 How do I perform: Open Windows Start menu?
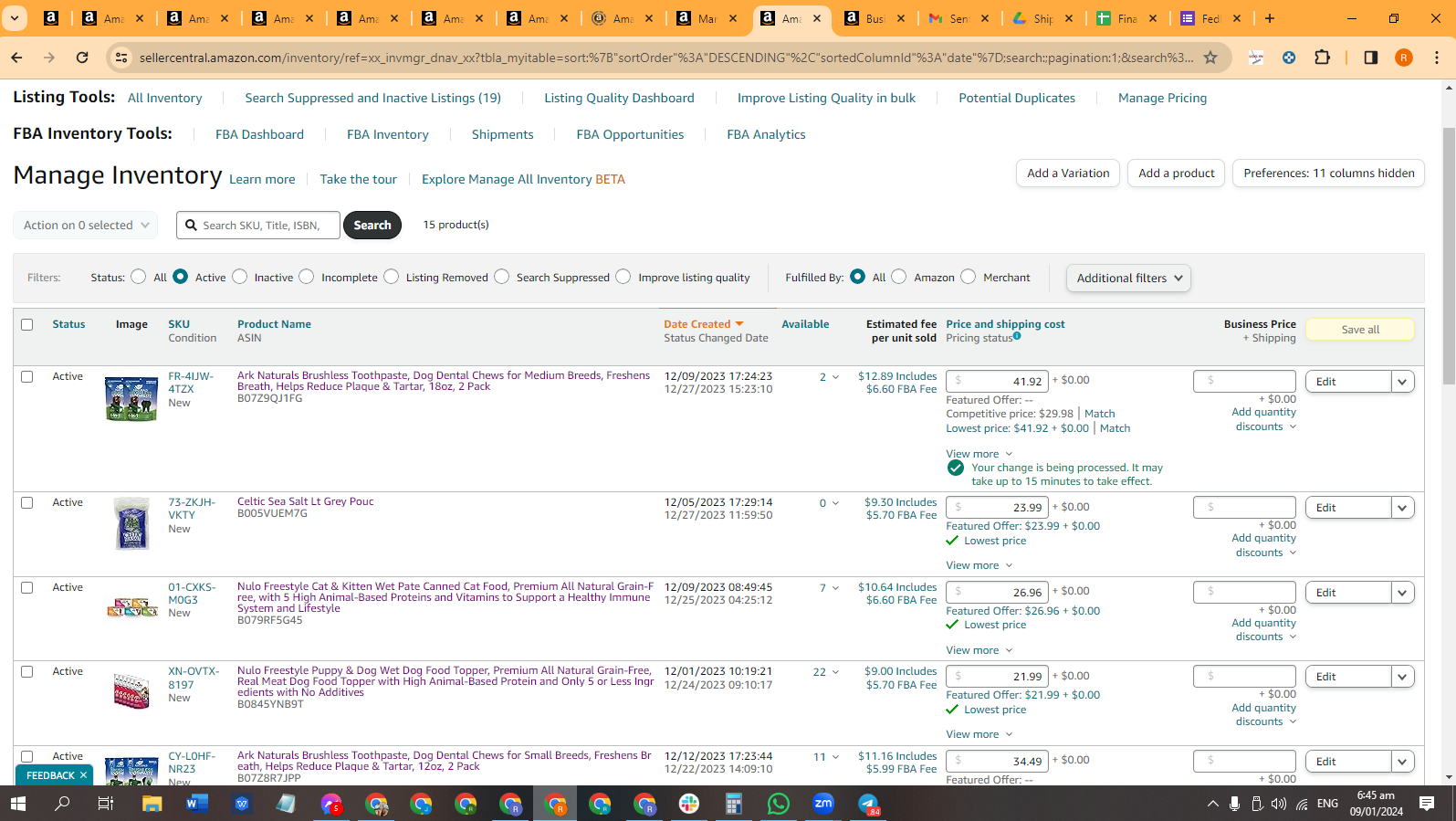pos(18,804)
